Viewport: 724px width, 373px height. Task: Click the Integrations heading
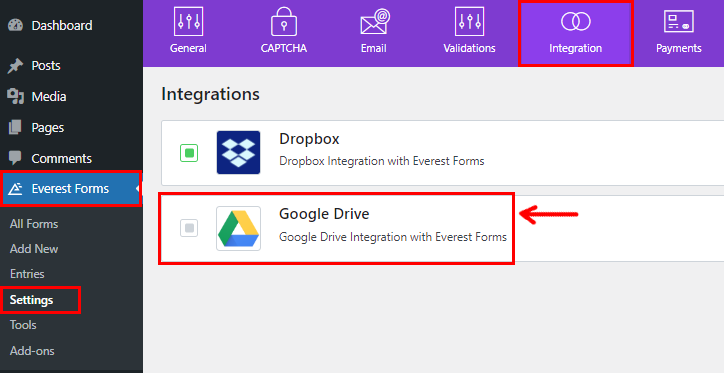click(210, 94)
